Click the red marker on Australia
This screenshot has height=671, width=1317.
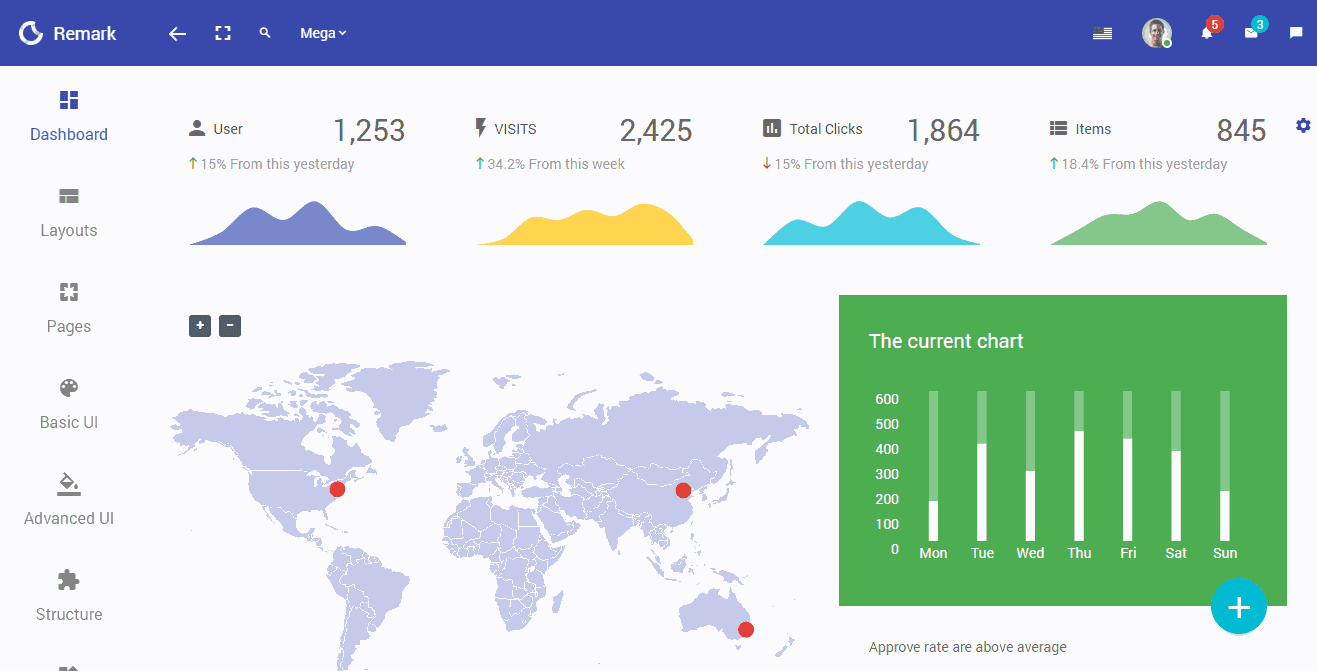click(745, 629)
